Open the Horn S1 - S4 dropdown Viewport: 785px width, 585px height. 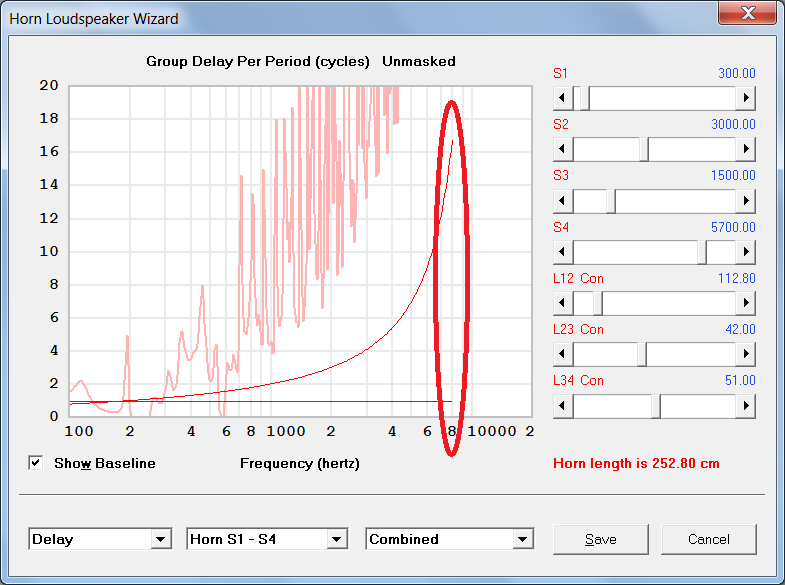click(267, 539)
